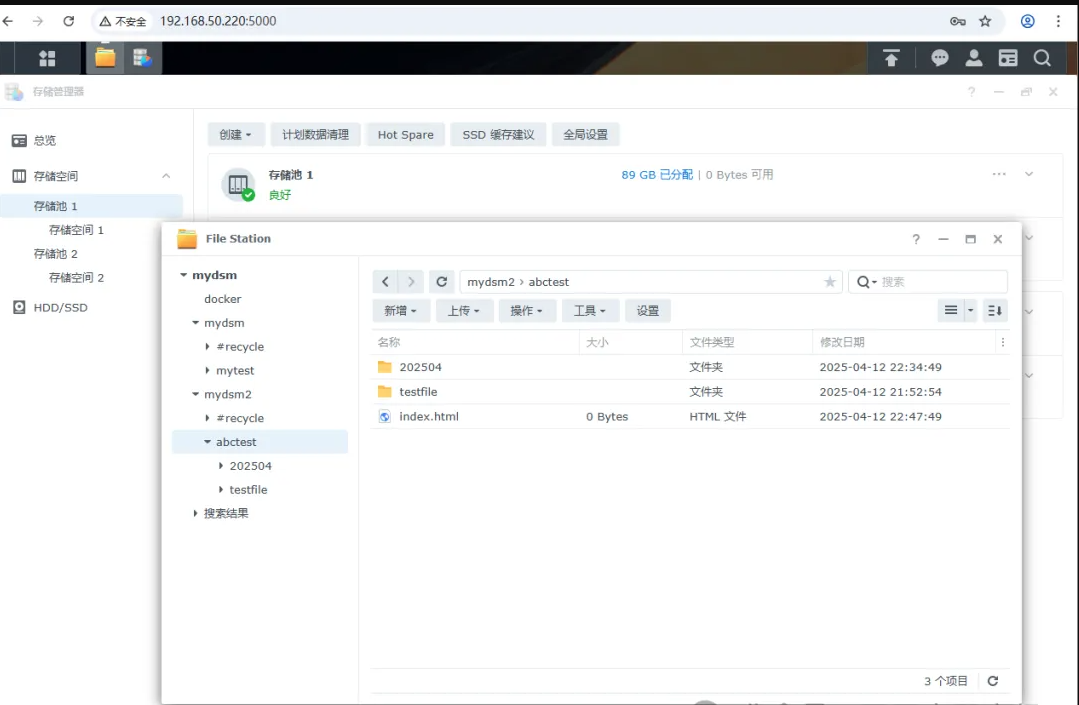Open the DSM widgets panel icon
Screen dimensions: 1079x705
click(1008, 58)
